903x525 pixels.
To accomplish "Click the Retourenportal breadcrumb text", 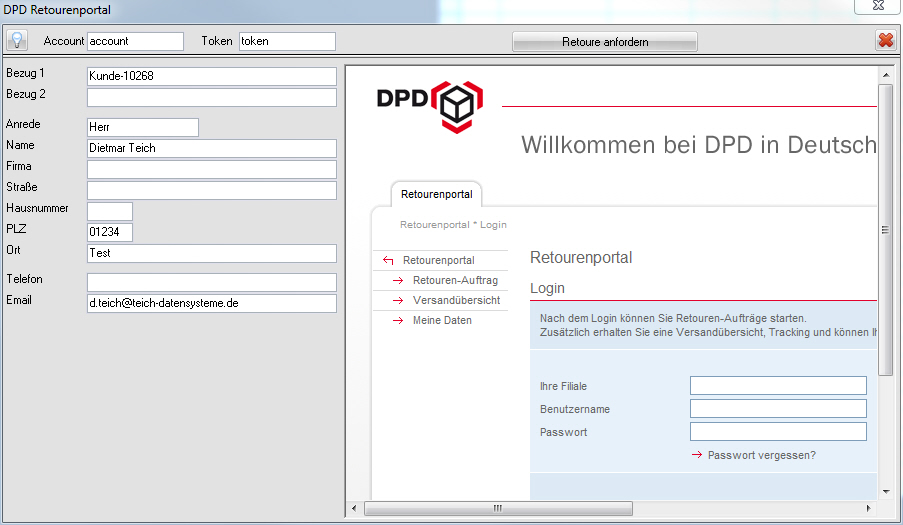I will 435,225.
